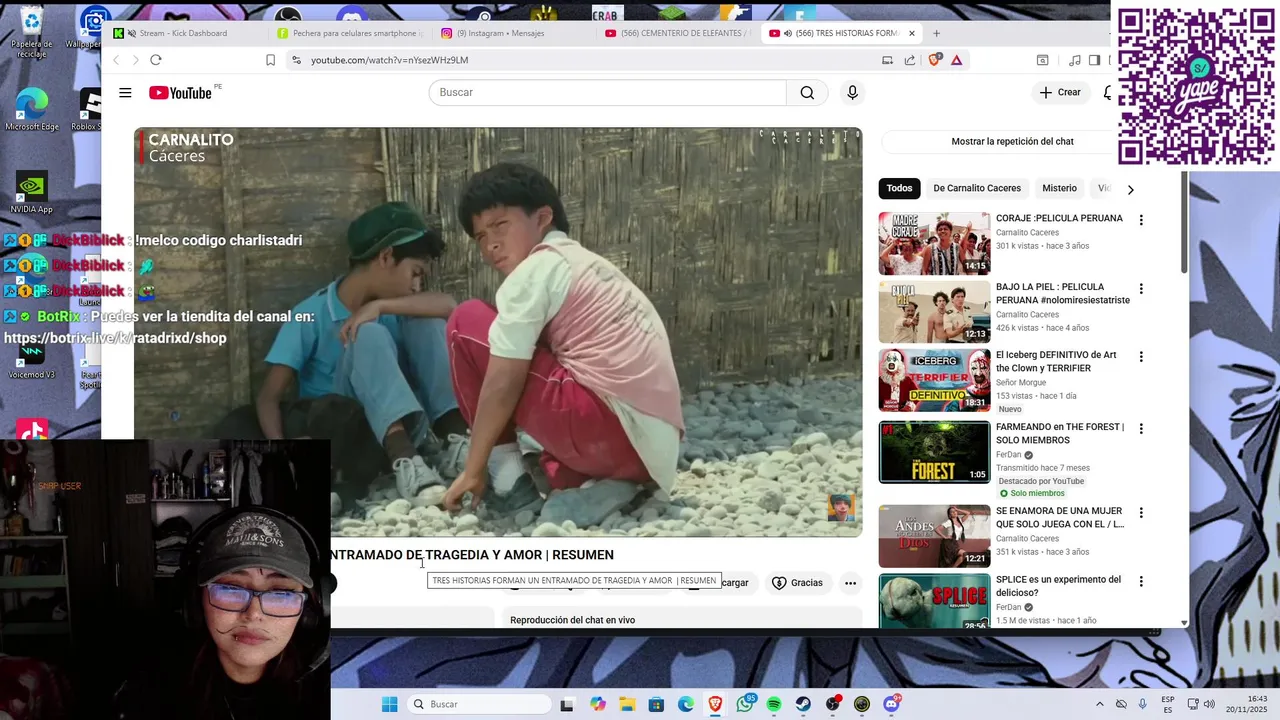The height and width of the screenshot is (720, 1280).
Task: Open the YouTube hamburger guide menu
Action: 125,93
